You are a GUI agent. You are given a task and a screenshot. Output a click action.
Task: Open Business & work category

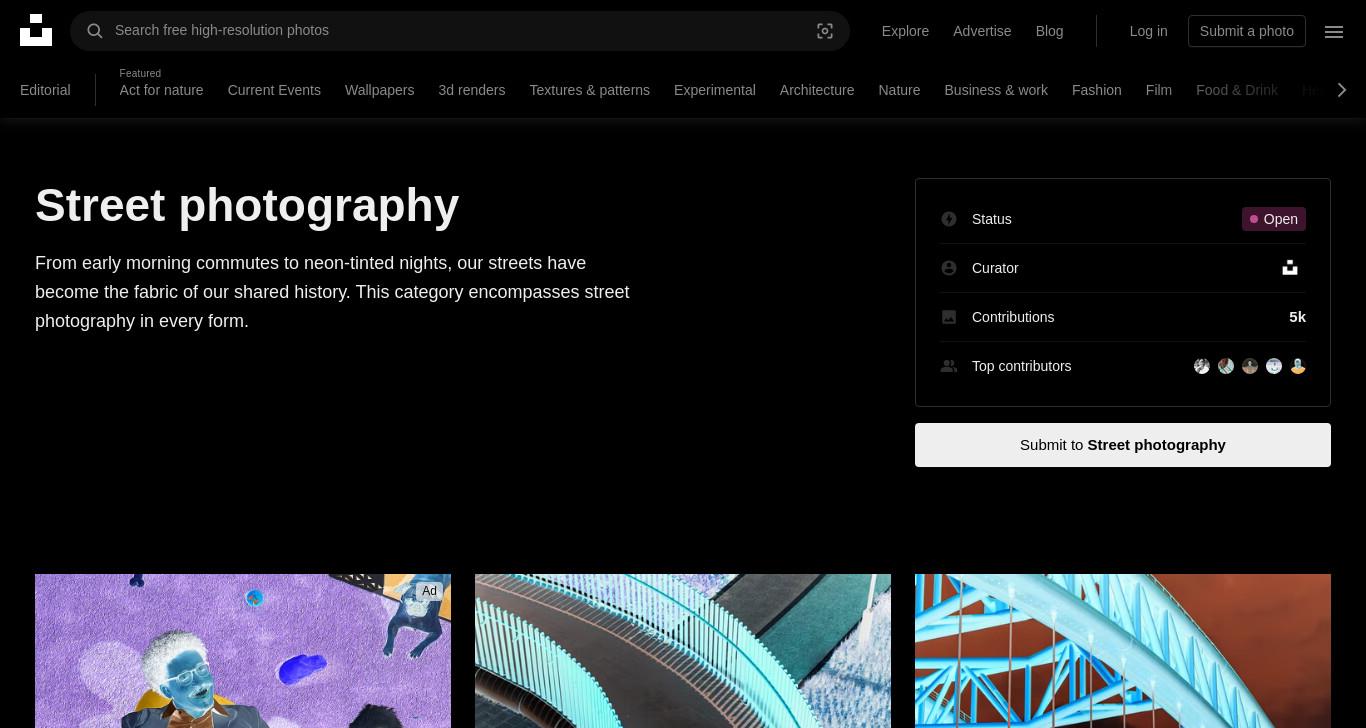coord(996,90)
